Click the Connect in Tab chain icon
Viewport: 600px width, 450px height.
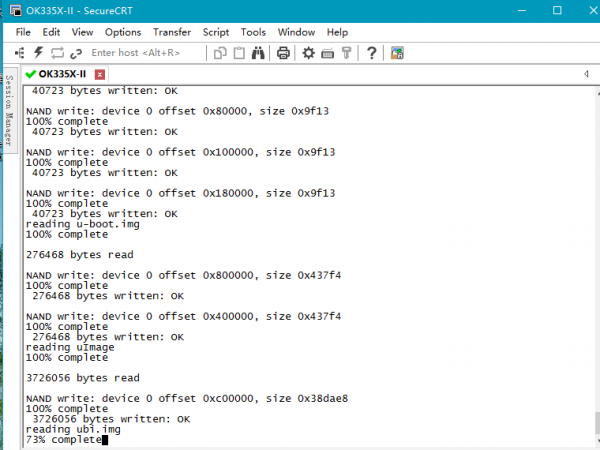point(75,52)
